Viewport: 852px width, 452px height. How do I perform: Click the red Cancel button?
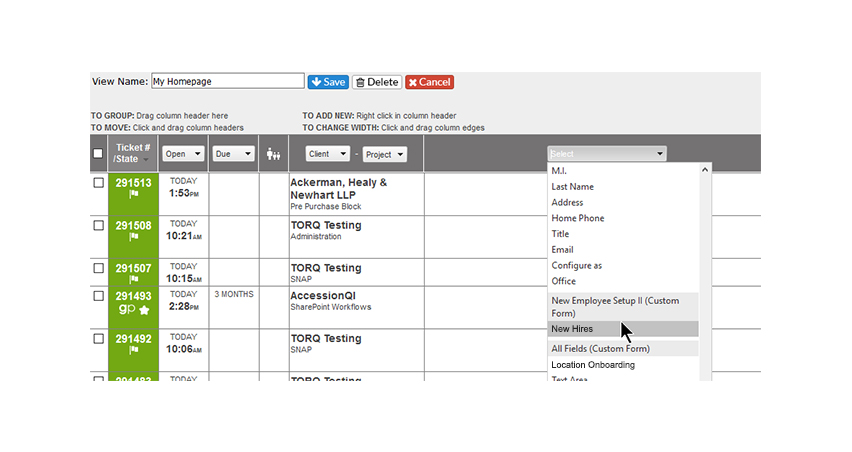point(429,82)
